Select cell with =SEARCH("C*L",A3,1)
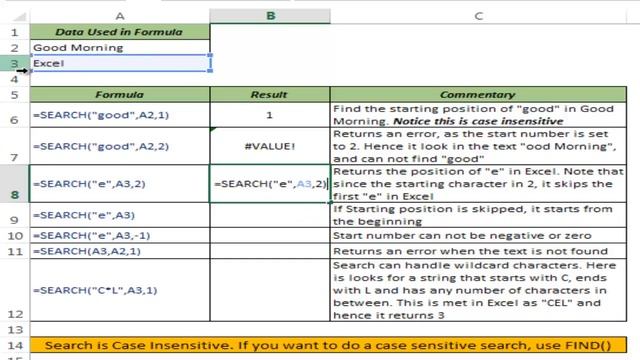640x360 pixels. tap(120, 290)
